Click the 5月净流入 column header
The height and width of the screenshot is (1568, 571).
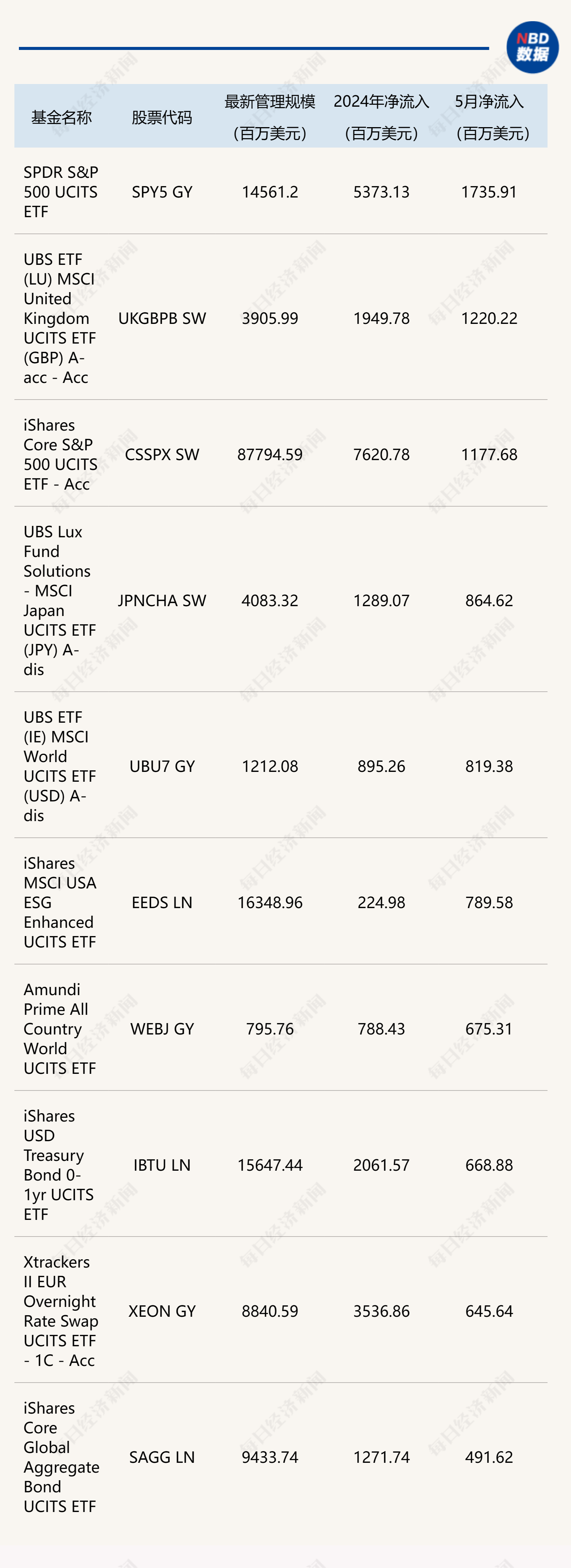pyautogui.click(x=490, y=117)
